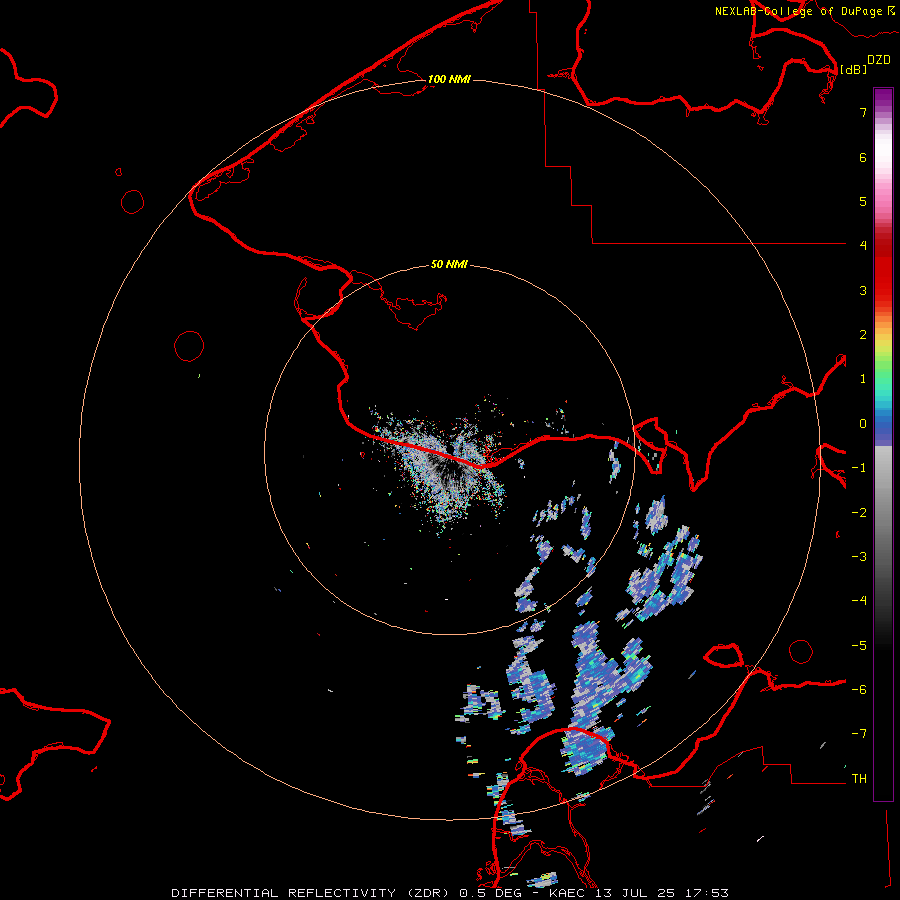
Task: Click the "-2" value on the dB scale
Action: tap(859, 513)
